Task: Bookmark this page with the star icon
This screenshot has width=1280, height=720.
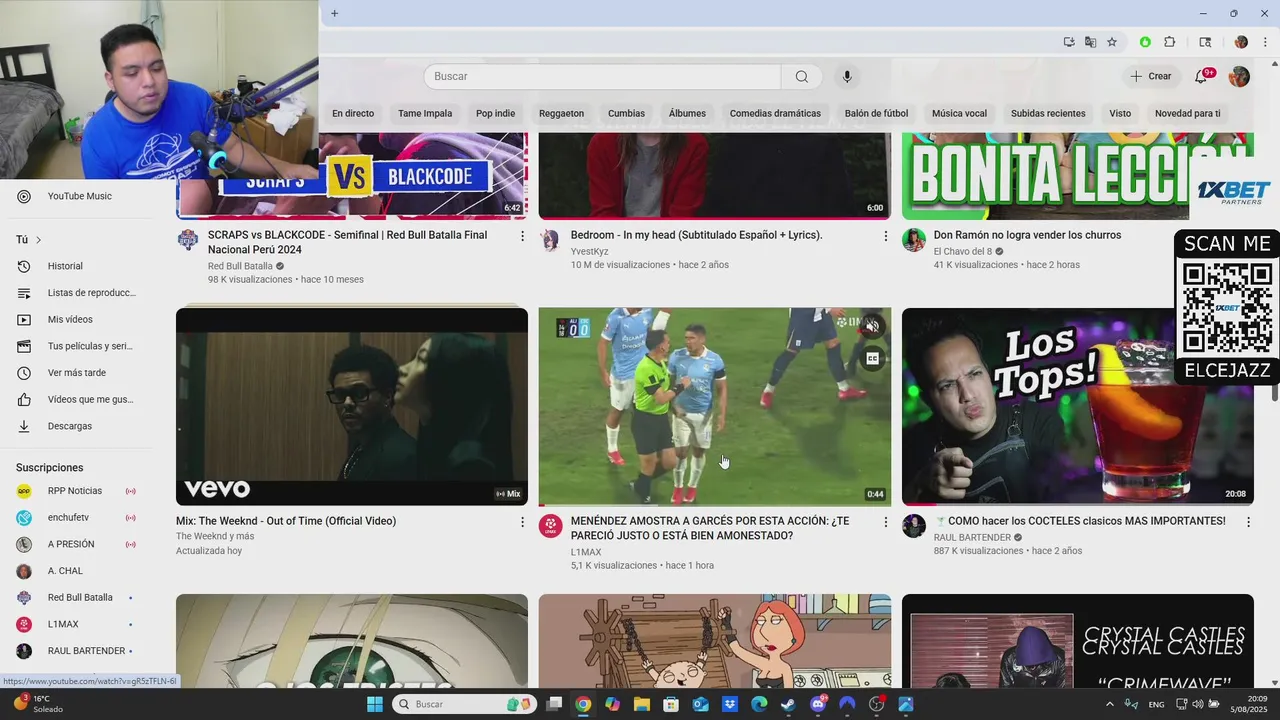Action: click(x=1112, y=42)
